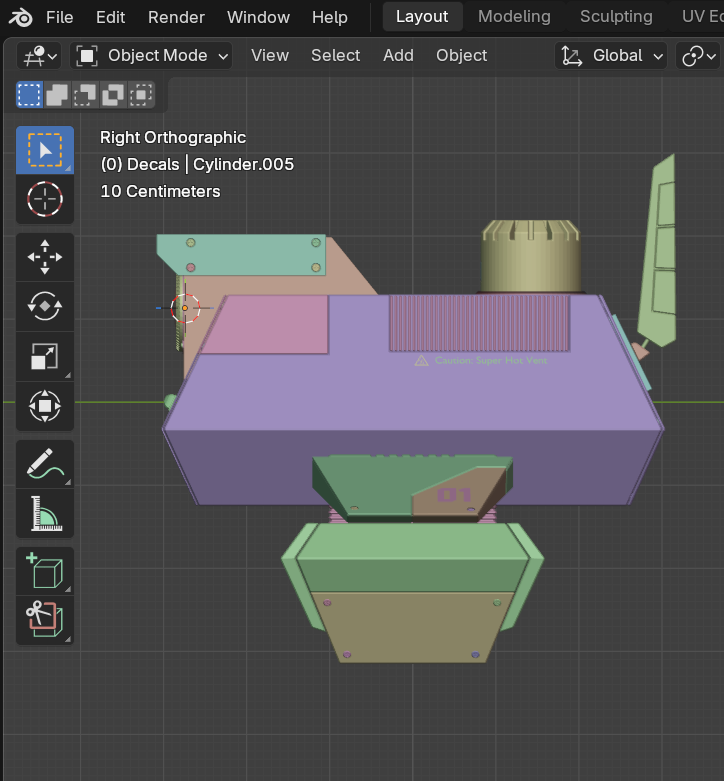The height and width of the screenshot is (781, 724).
Task: Choose Subtract Selection mode
Action: pyautogui.click(x=85, y=95)
